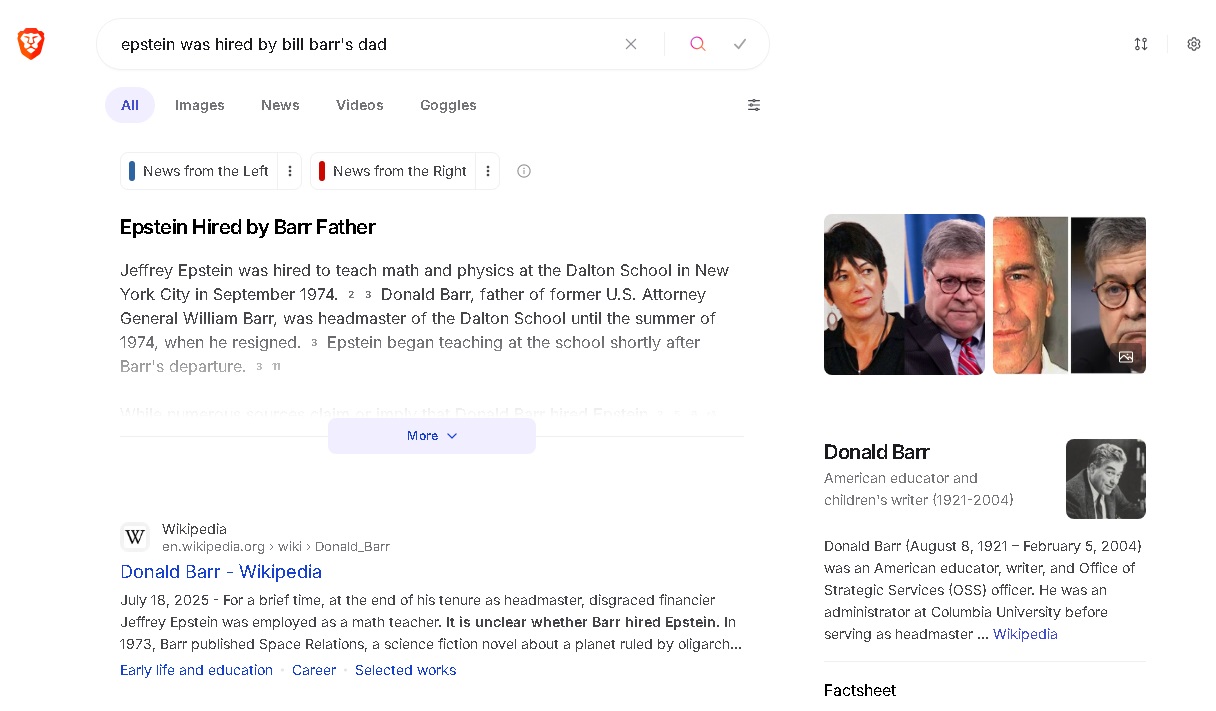Select News from the Right
Image resolution: width=1216 pixels, height=711 pixels.
pyautogui.click(x=393, y=171)
